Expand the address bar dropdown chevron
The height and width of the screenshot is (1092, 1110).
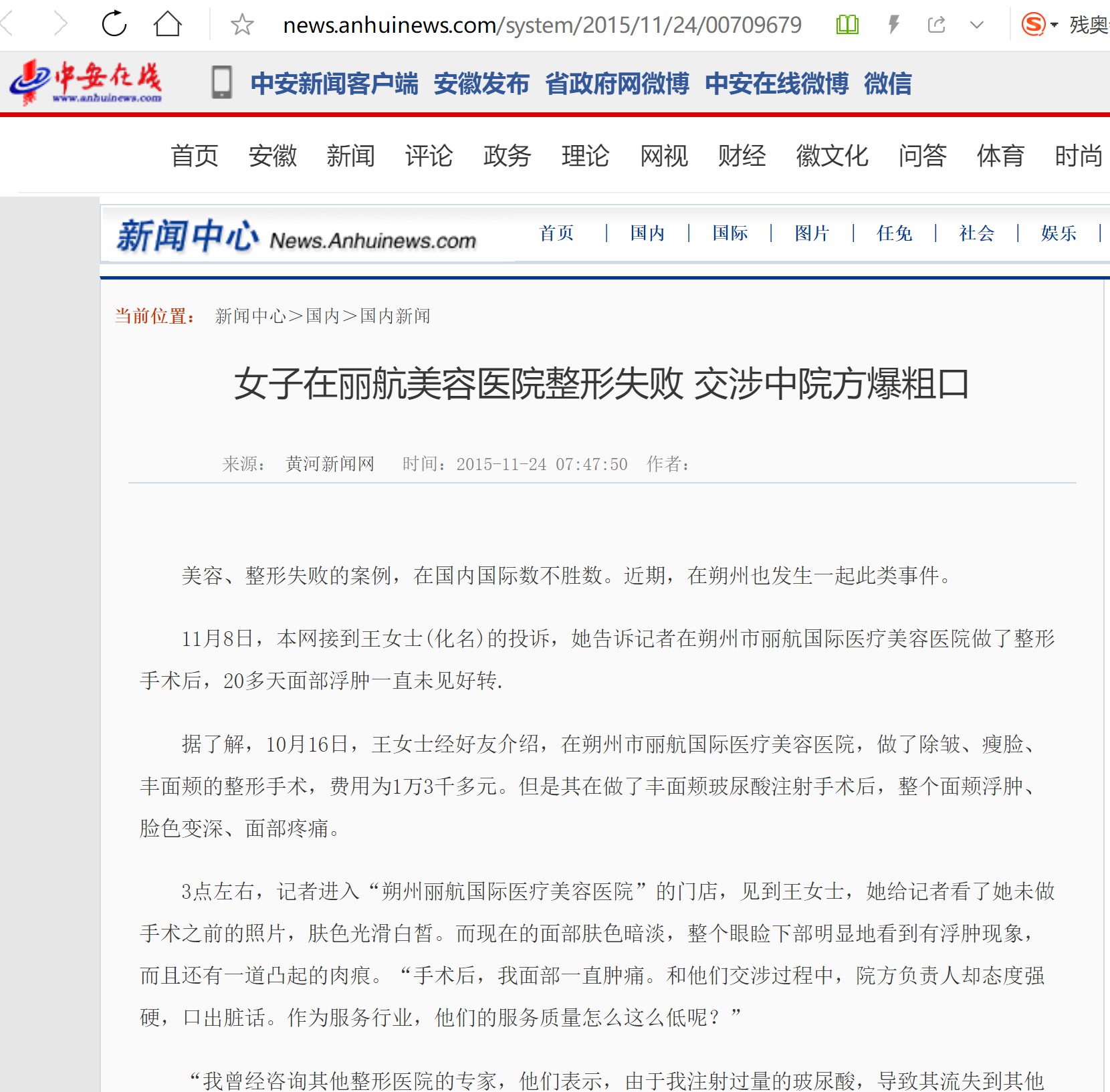(977, 25)
